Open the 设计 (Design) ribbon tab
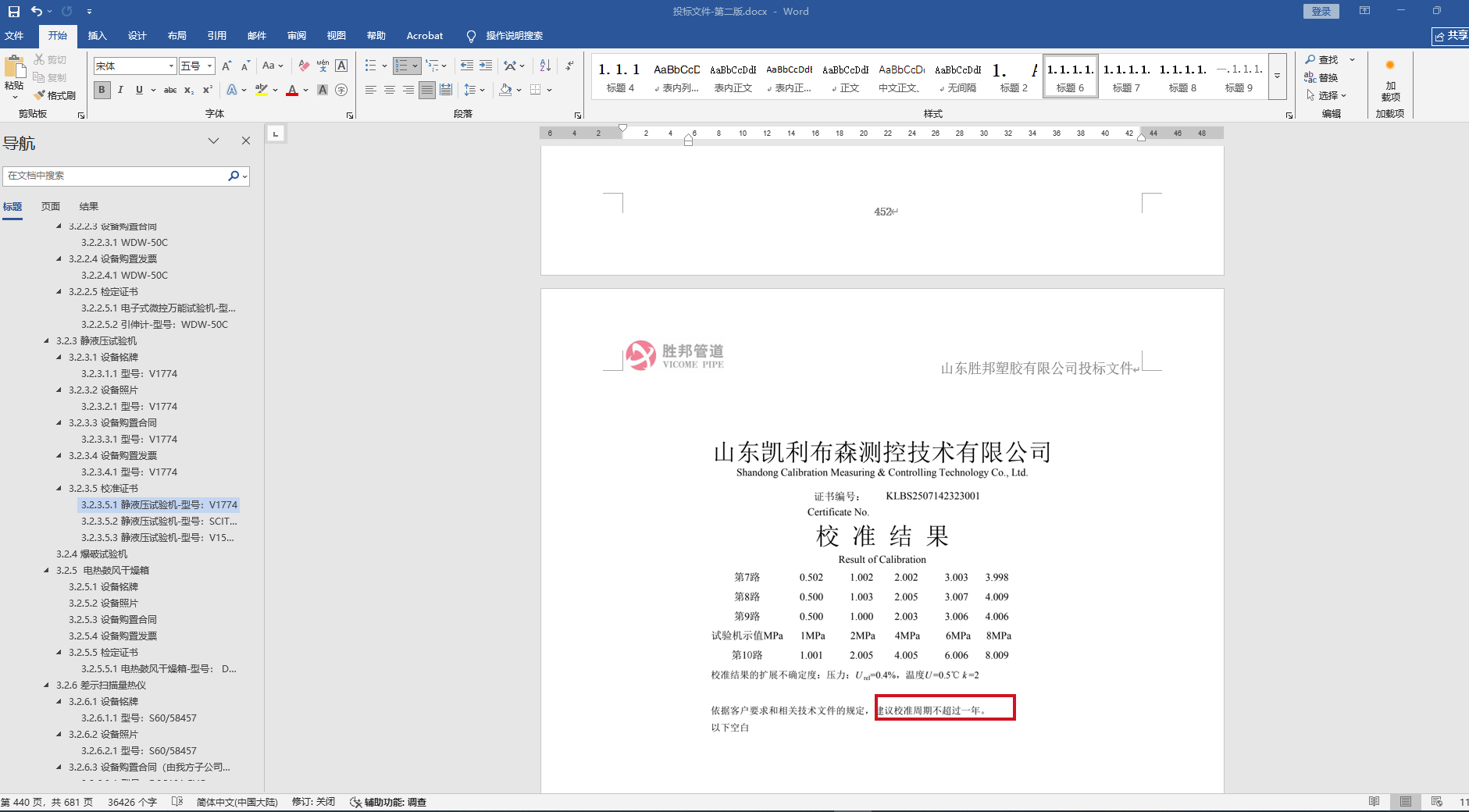The height and width of the screenshot is (812, 1469). click(x=137, y=36)
